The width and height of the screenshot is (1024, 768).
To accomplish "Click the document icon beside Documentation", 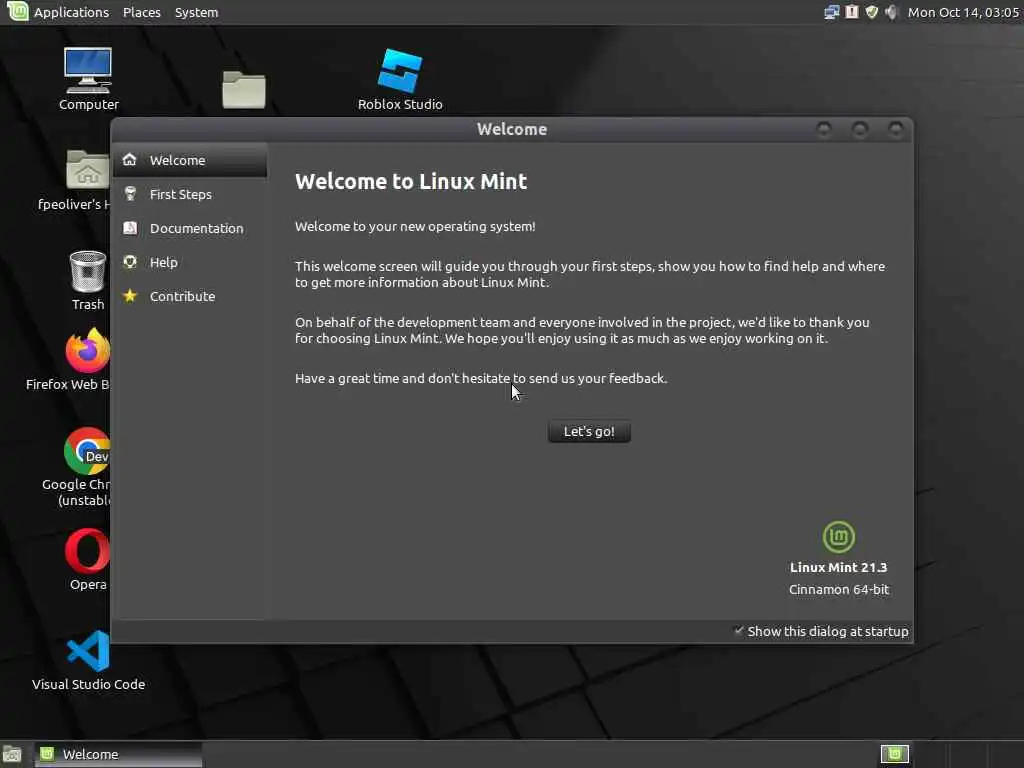I will tap(130, 228).
